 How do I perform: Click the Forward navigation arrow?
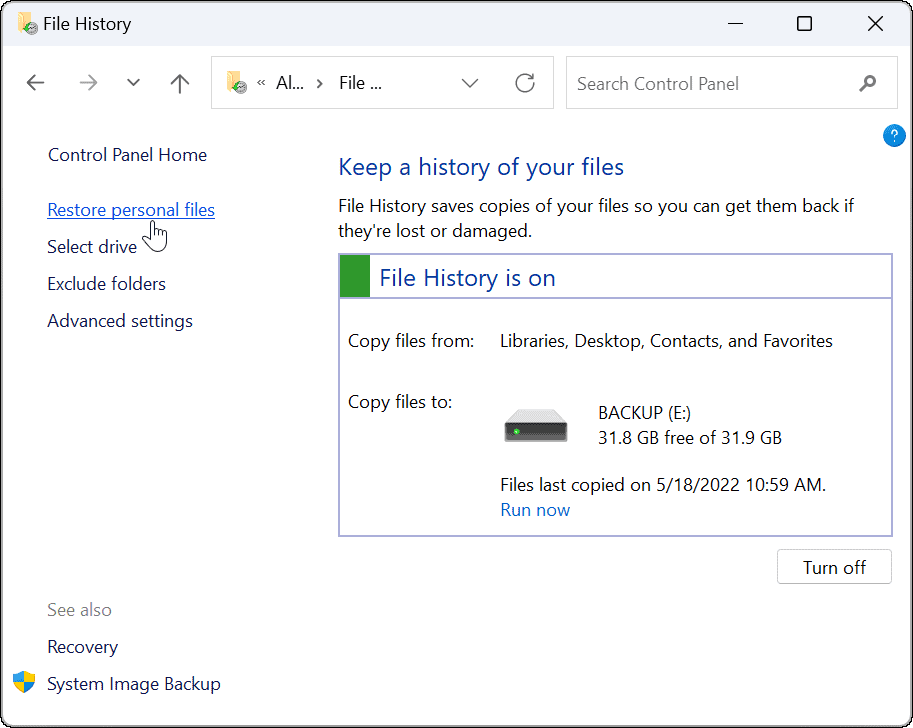click(88, 83)
